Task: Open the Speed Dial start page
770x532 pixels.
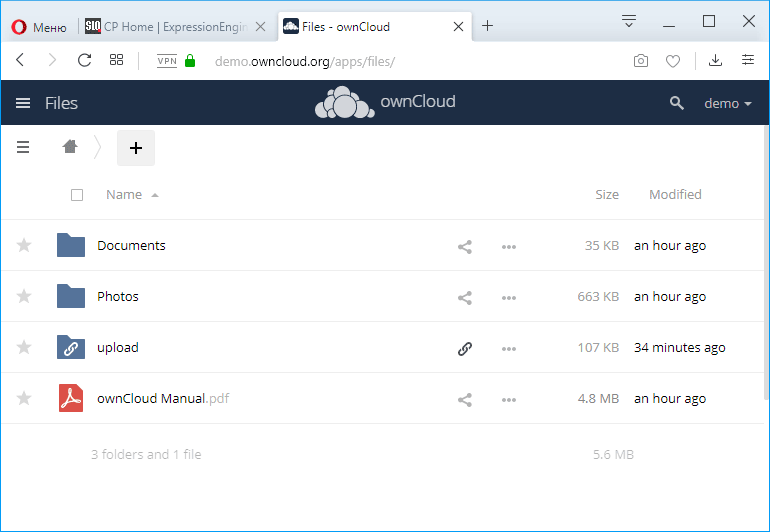Action: click(x=116, y=60)
